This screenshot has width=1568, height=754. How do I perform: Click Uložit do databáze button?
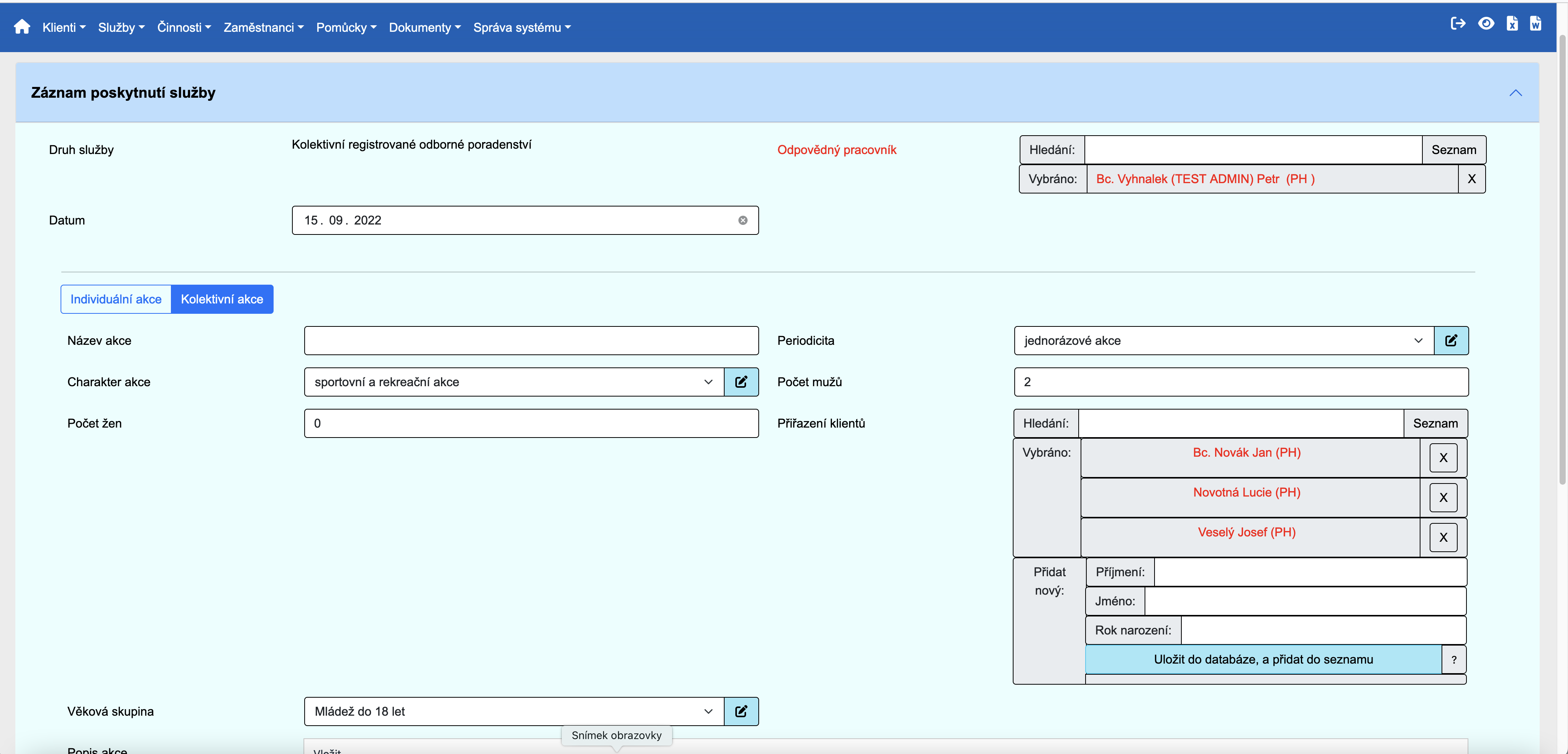[x=1263, y=660]
